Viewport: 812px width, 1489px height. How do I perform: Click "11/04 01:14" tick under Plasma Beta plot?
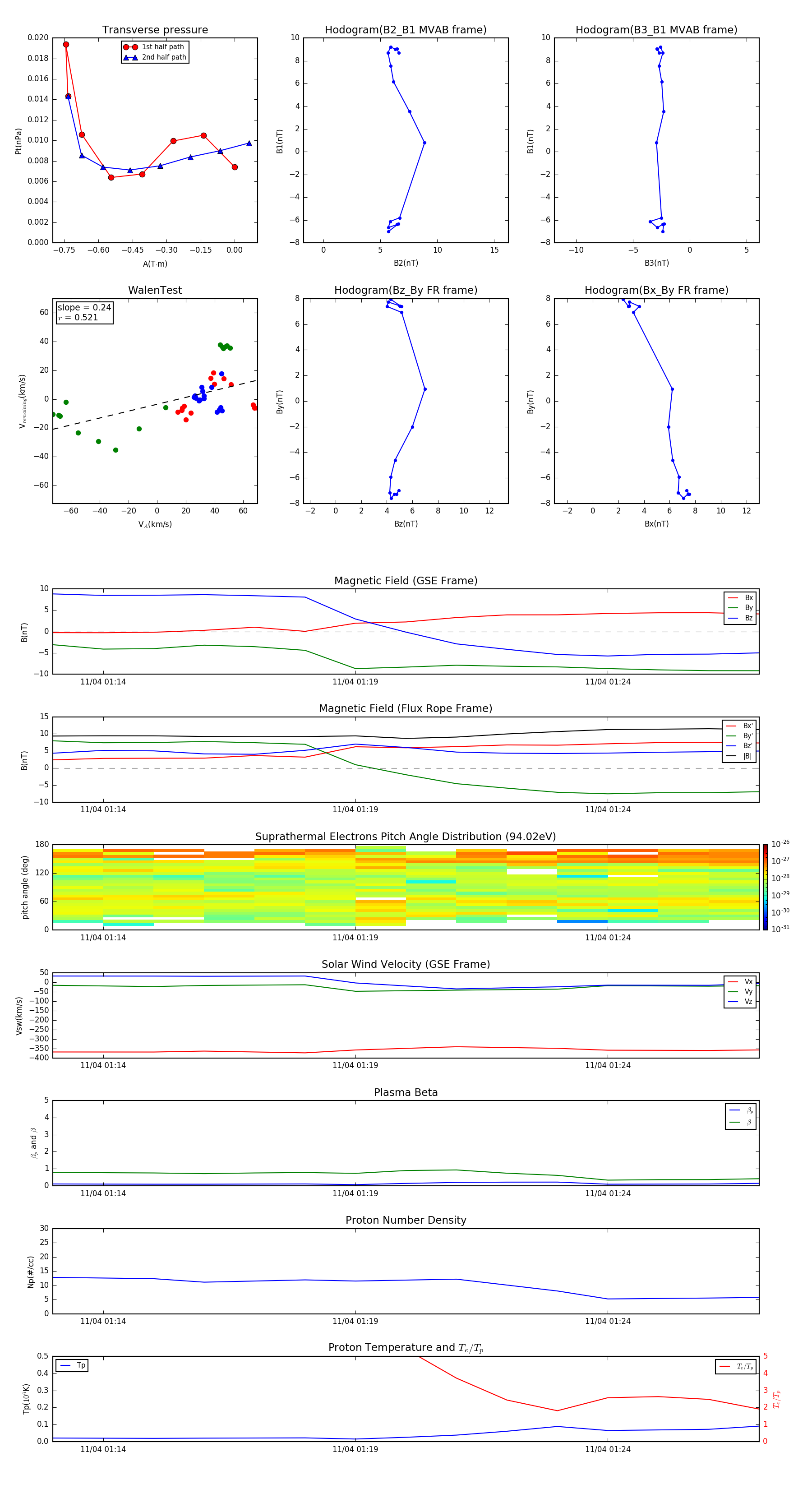click(103, 1193)
